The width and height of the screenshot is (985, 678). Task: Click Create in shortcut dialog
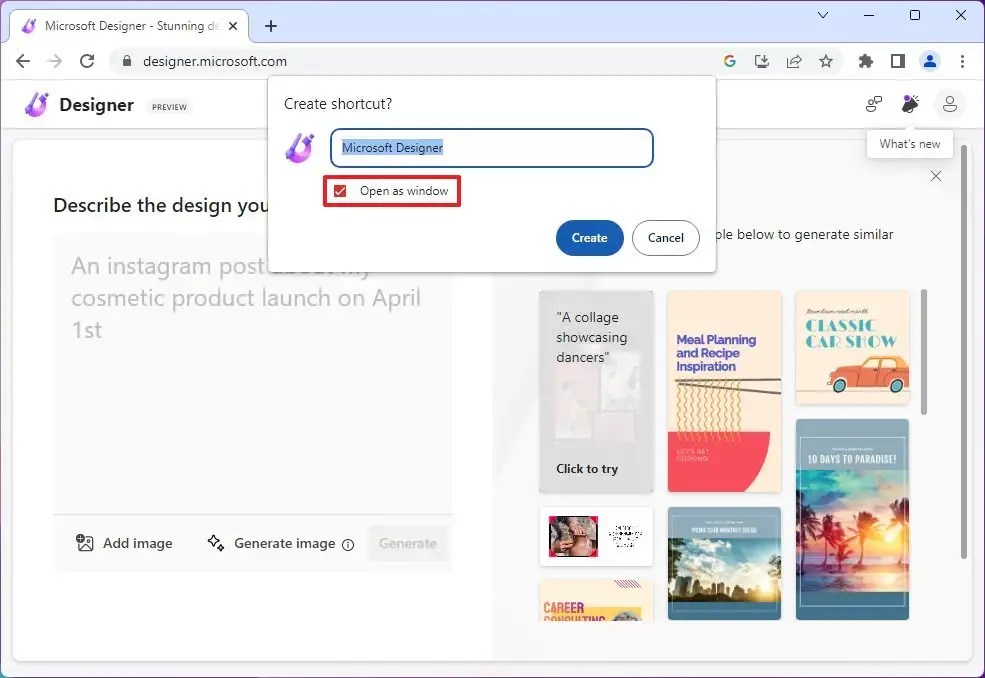click(x=589, y=238)
